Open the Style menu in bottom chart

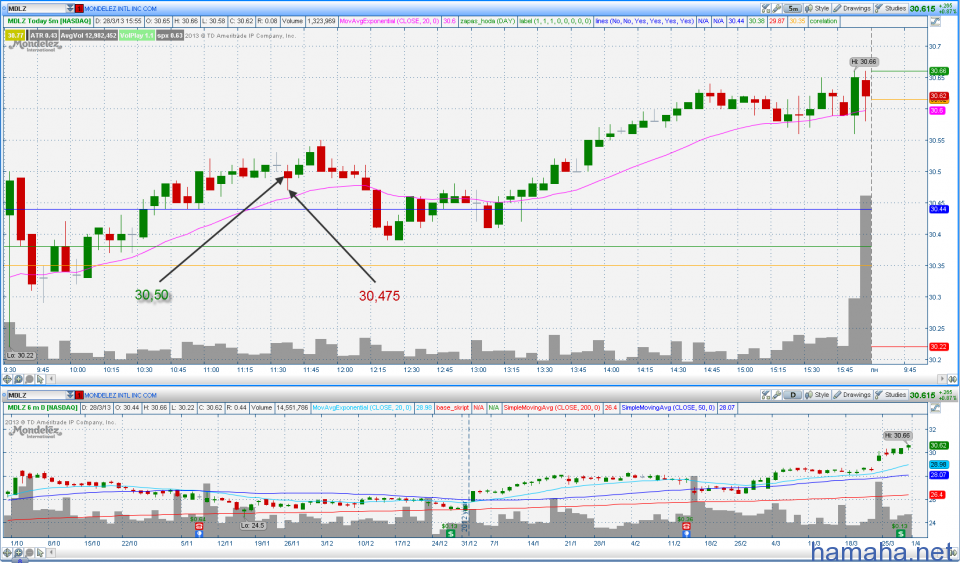[x=817, y=395]
